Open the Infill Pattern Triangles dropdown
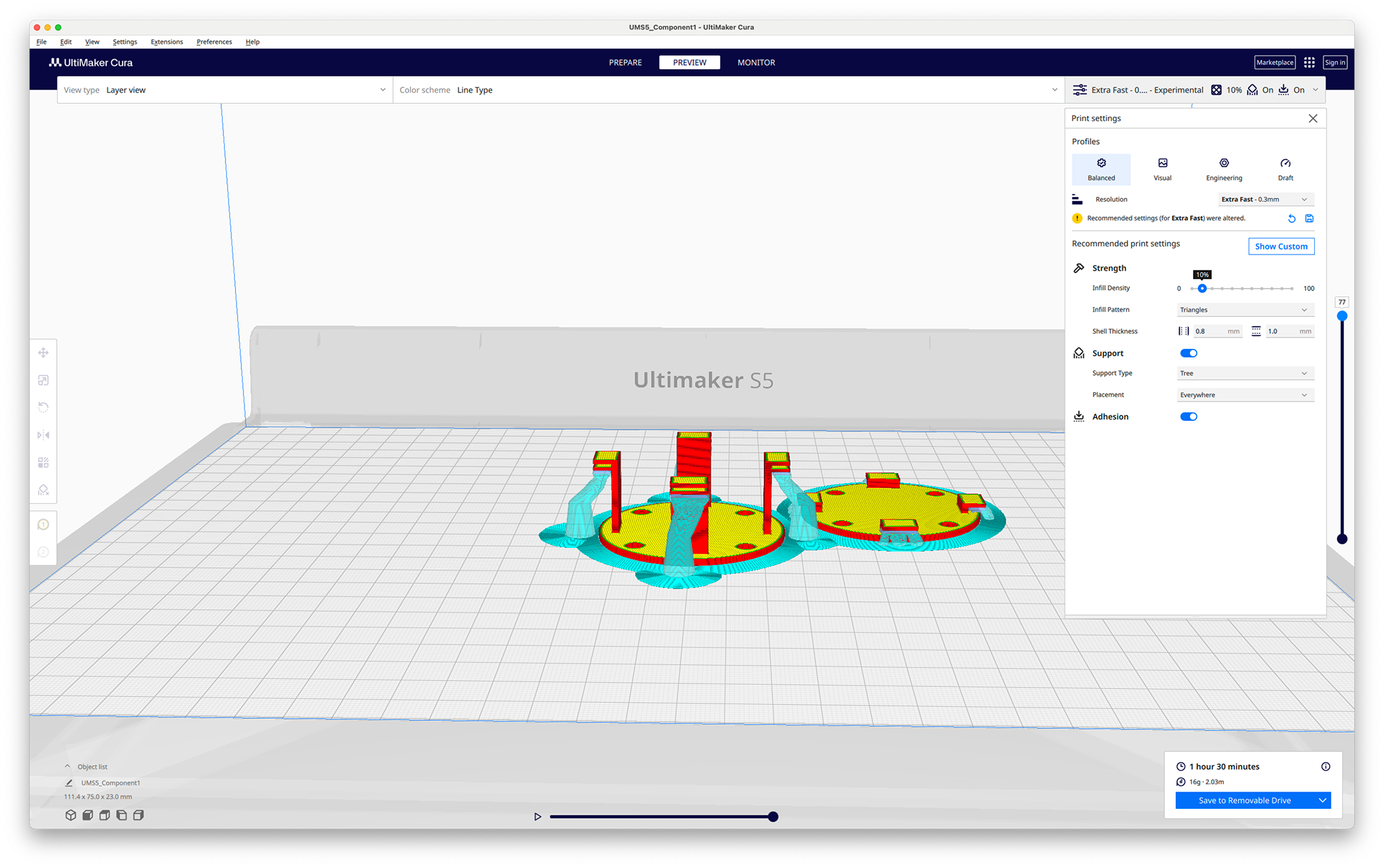 1245,310
